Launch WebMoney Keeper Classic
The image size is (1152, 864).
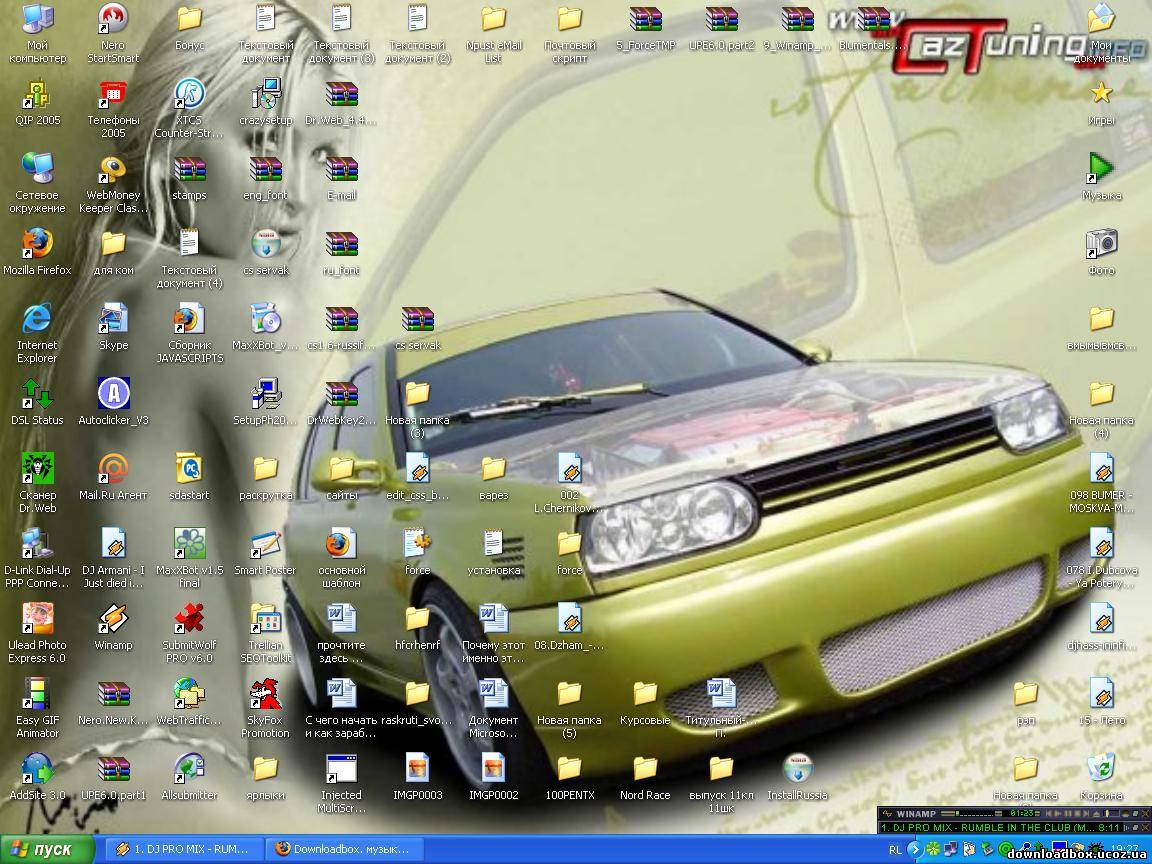tap(113, 183)
